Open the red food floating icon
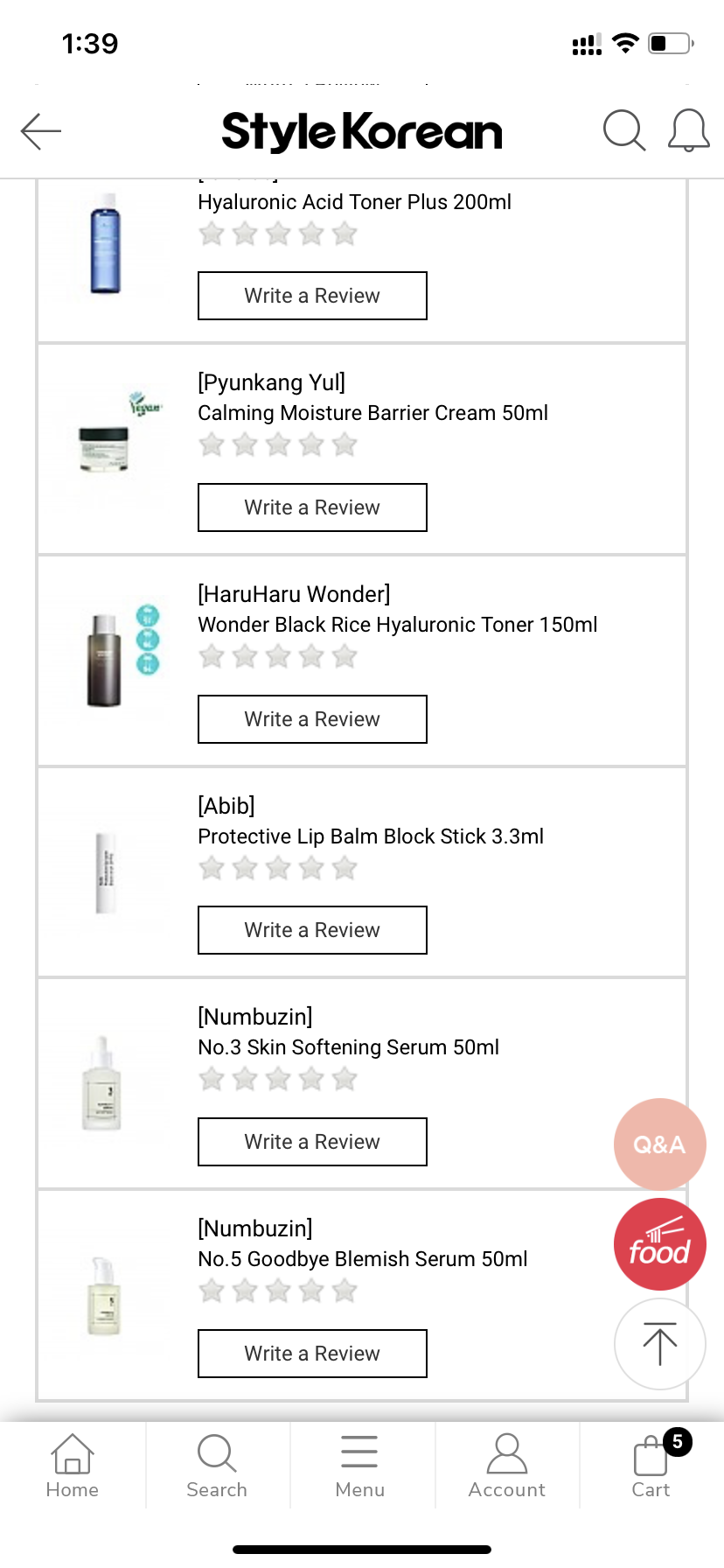The width and height of the screenshot is (724, 1568). (659, 1244)
